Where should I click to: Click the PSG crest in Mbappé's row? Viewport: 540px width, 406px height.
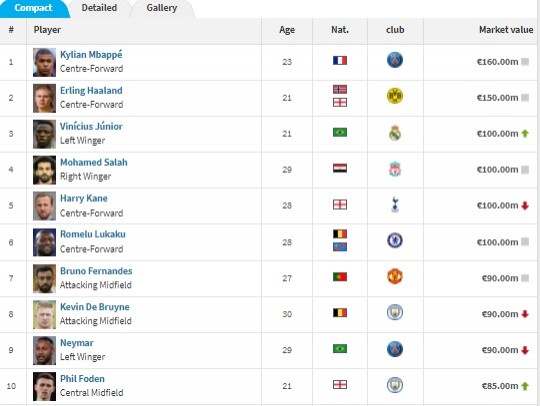(x=395, y=60)
